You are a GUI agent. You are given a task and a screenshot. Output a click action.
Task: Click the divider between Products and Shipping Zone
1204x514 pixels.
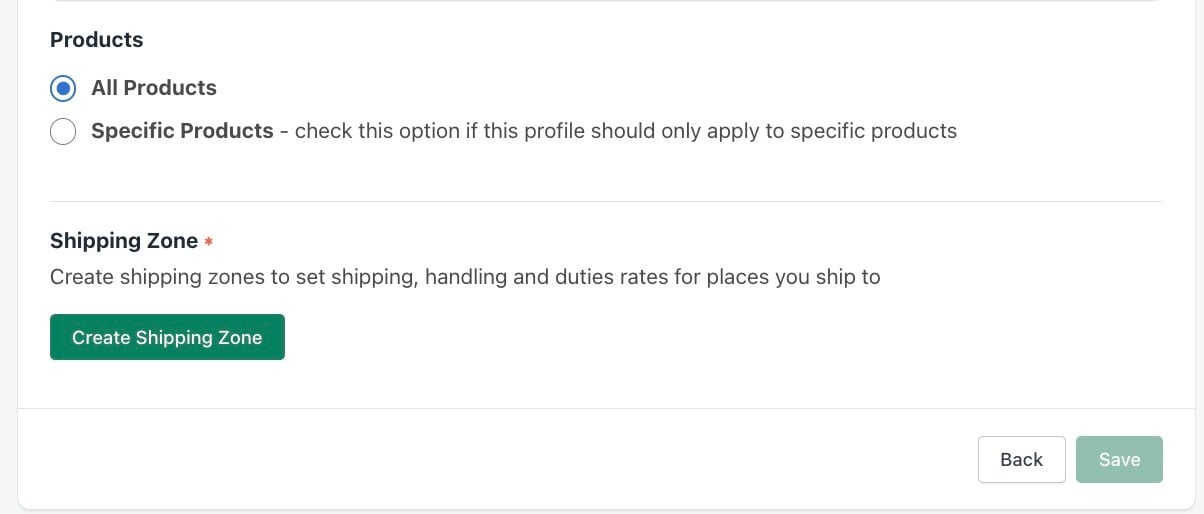[606, 201]
